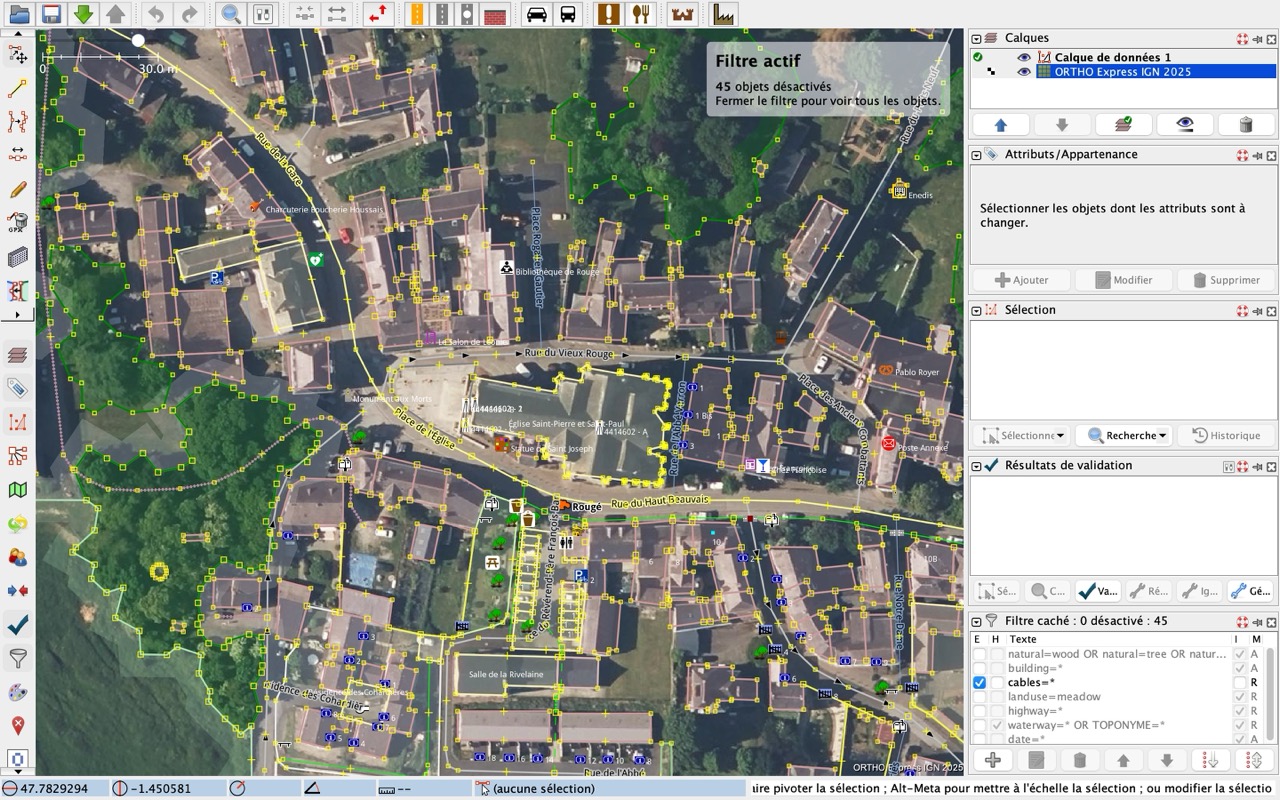Select the pencil draw tool in sidebar
The image size is (1280, 800).
coord(17,189)
